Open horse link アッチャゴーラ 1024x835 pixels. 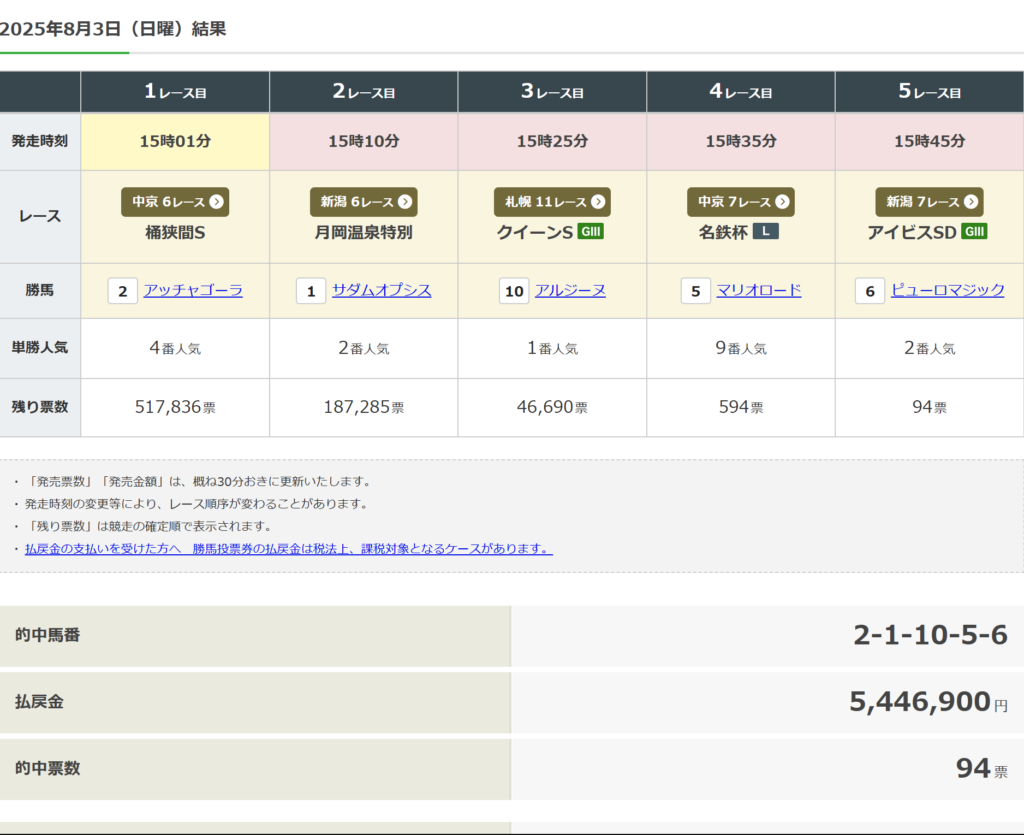[193, 290]
